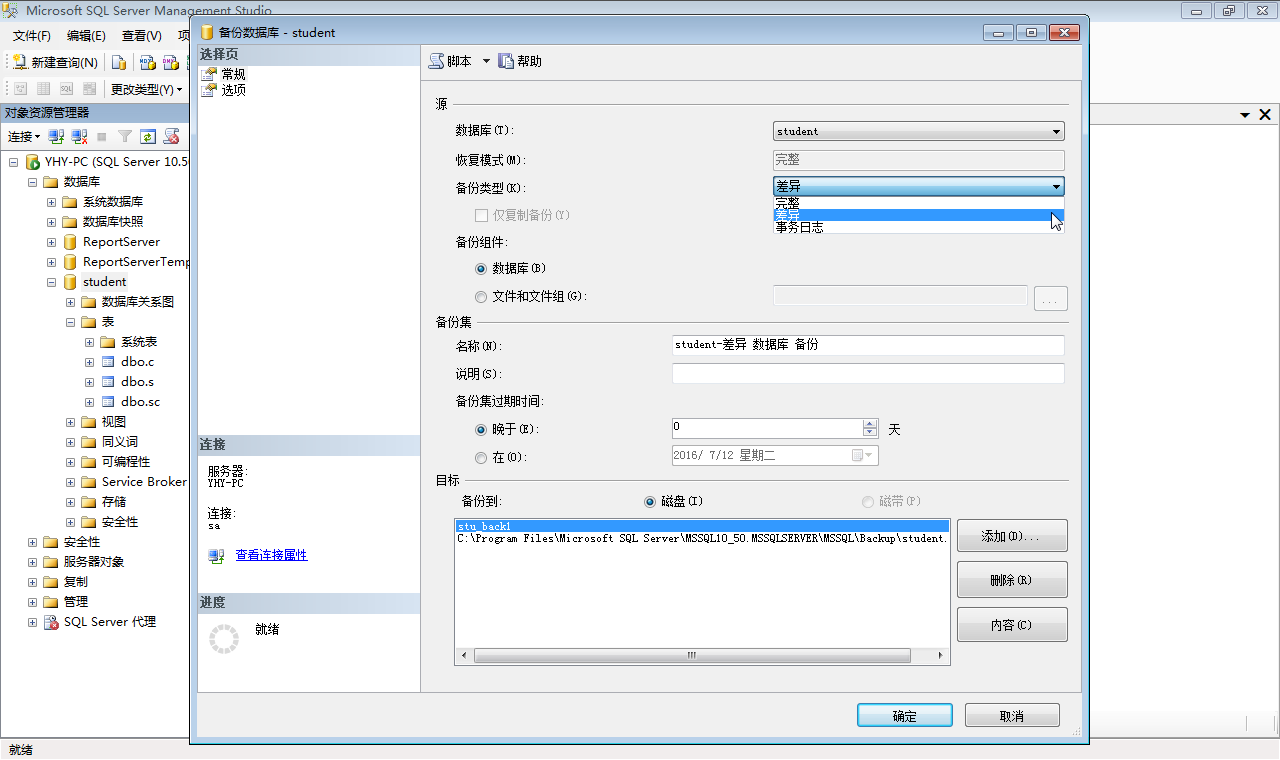Expand the 系统数据库 folder node
The image size is (1280, 760).
point(52,202)
